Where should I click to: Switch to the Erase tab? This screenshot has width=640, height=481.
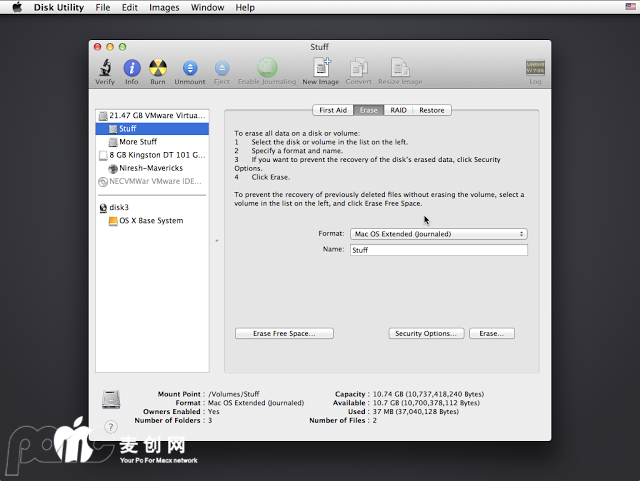(369, 110)
